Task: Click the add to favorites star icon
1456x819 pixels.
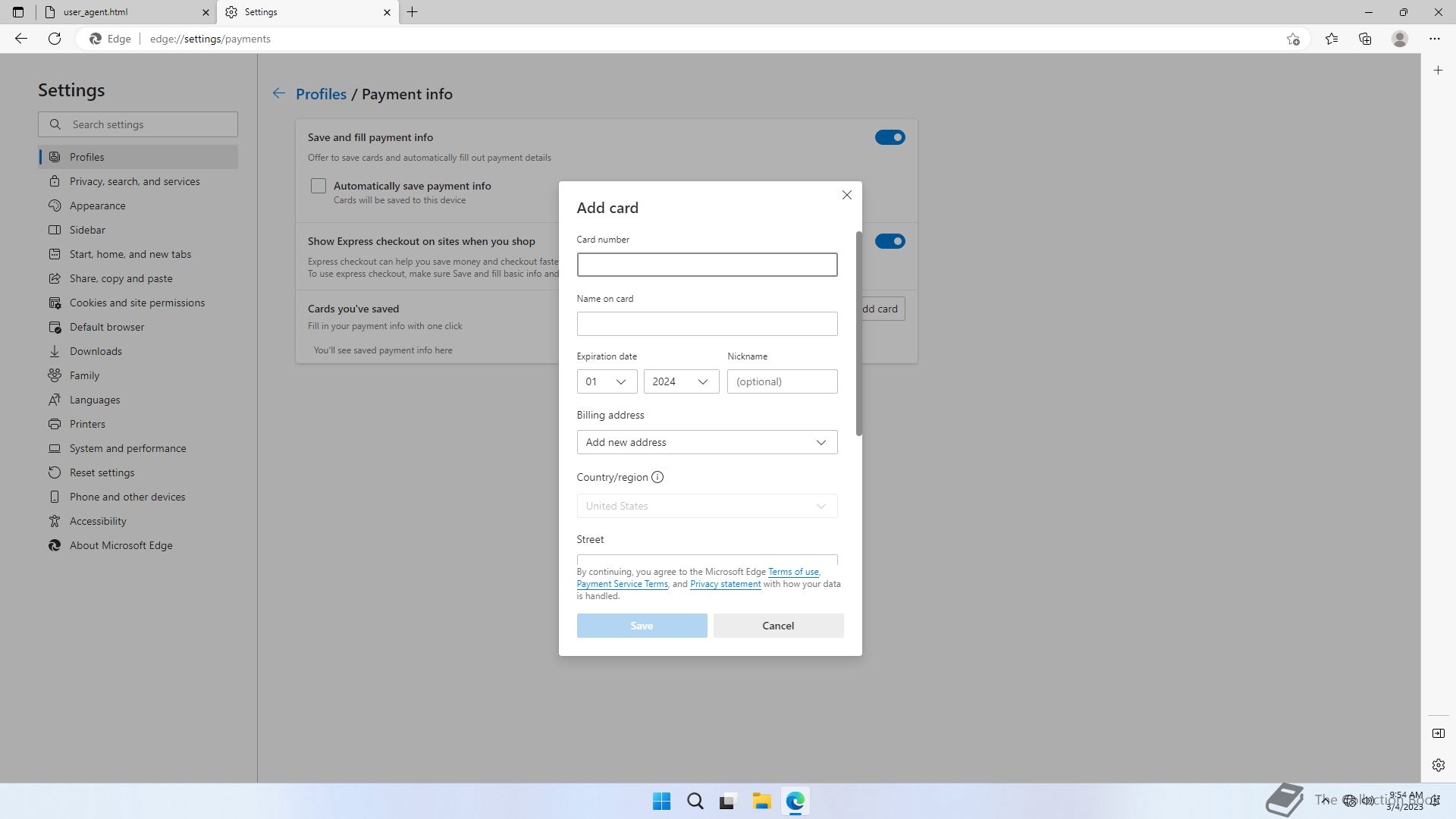Action: [x=1293, y=39]
